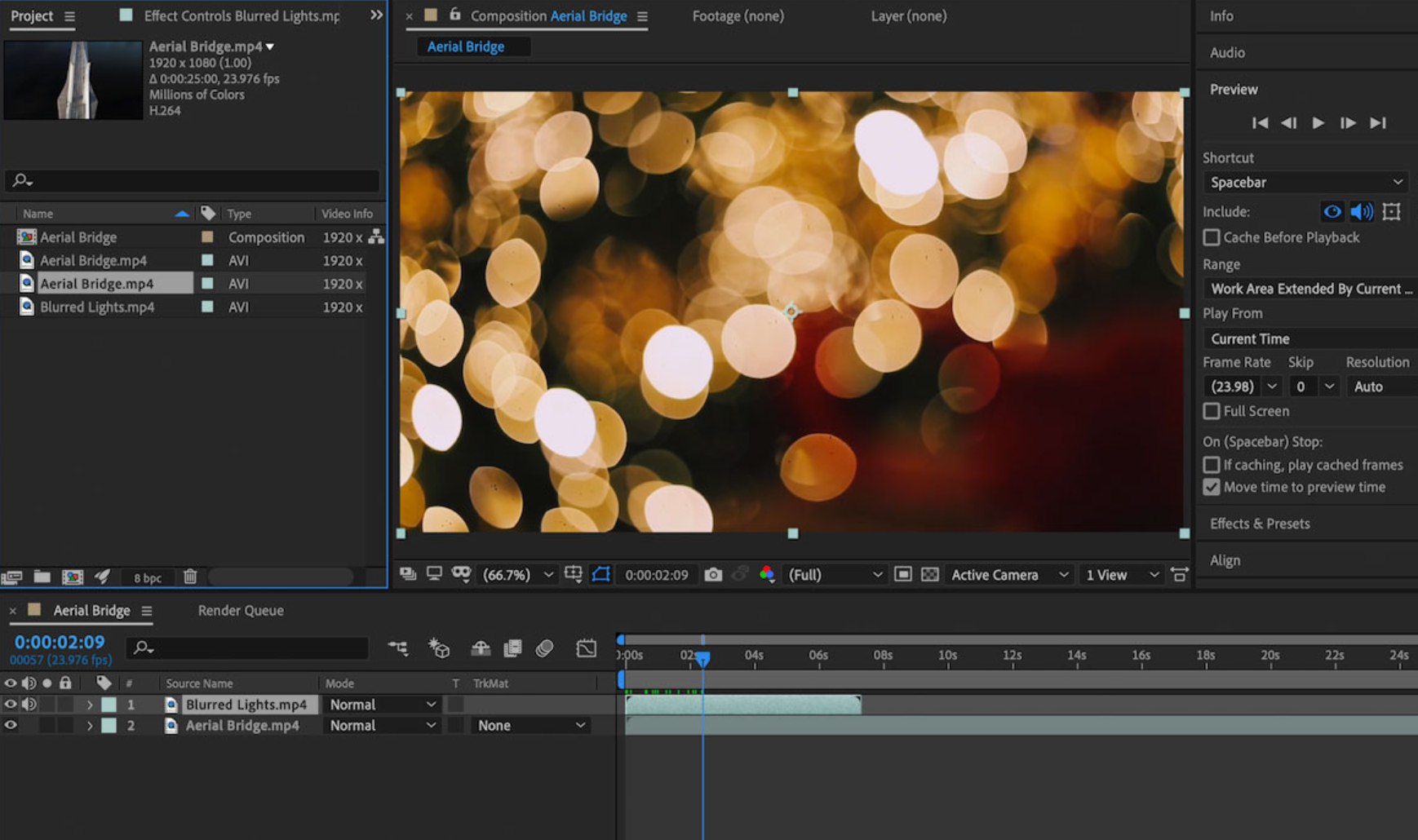Screen dimensions: 1418x840
Task: Take a snapshot with camera icon
Action: pos(713,575)
